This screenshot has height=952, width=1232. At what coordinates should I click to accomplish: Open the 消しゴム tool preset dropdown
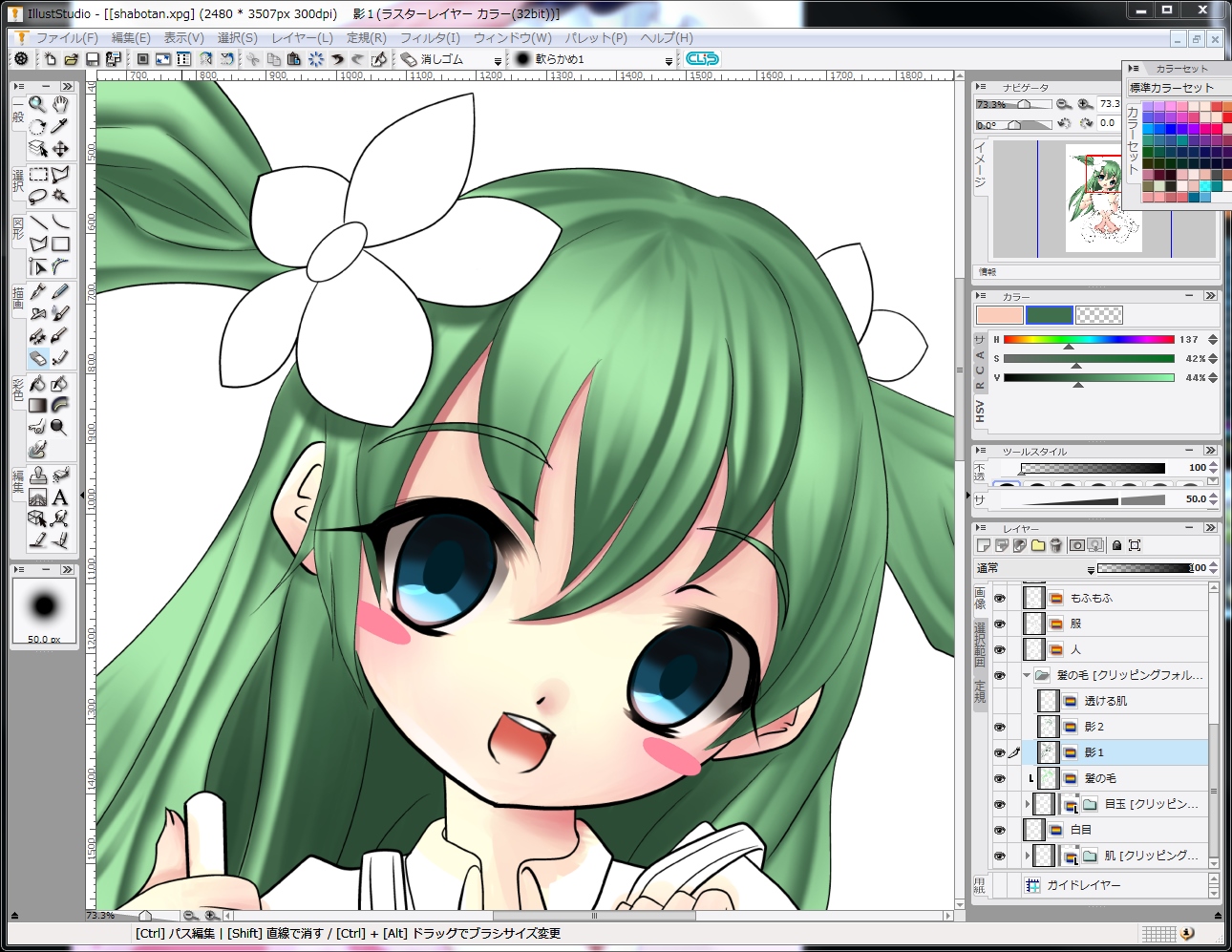pos(498,60)
